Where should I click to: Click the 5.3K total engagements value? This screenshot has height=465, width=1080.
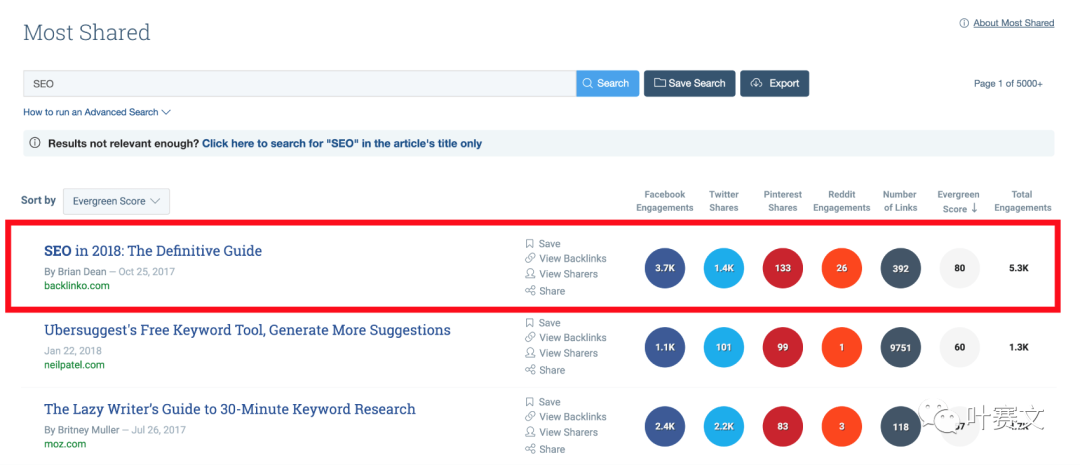[x=1019, y=268]
